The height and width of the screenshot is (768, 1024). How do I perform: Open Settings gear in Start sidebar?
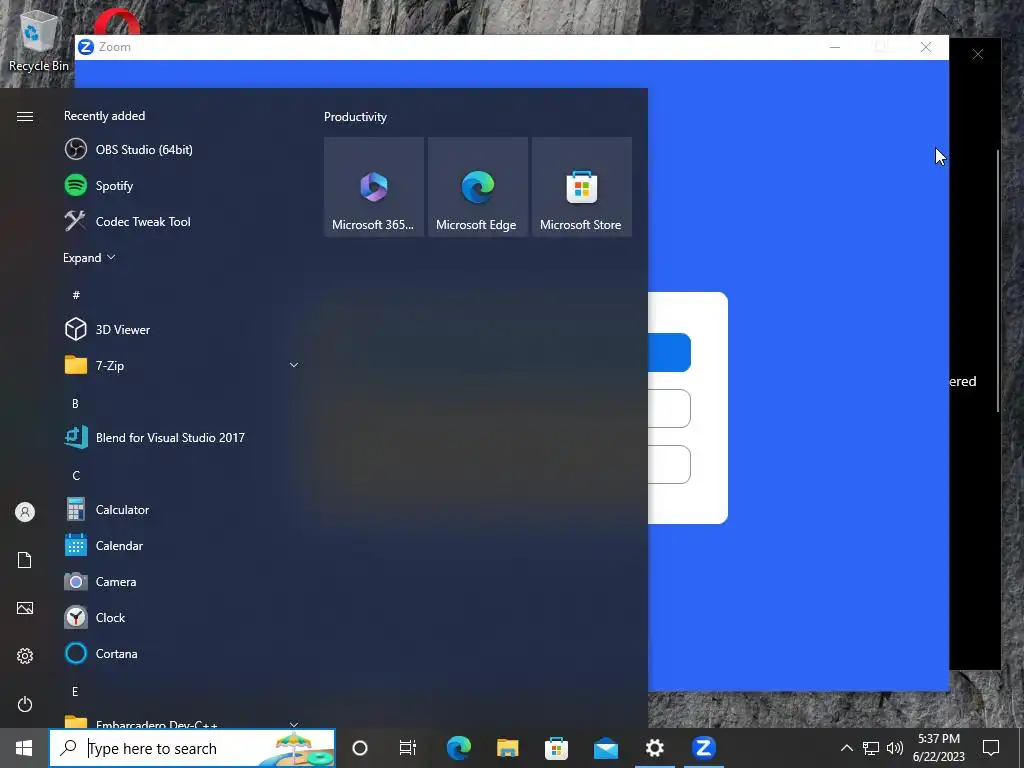(x=25, y=656)
